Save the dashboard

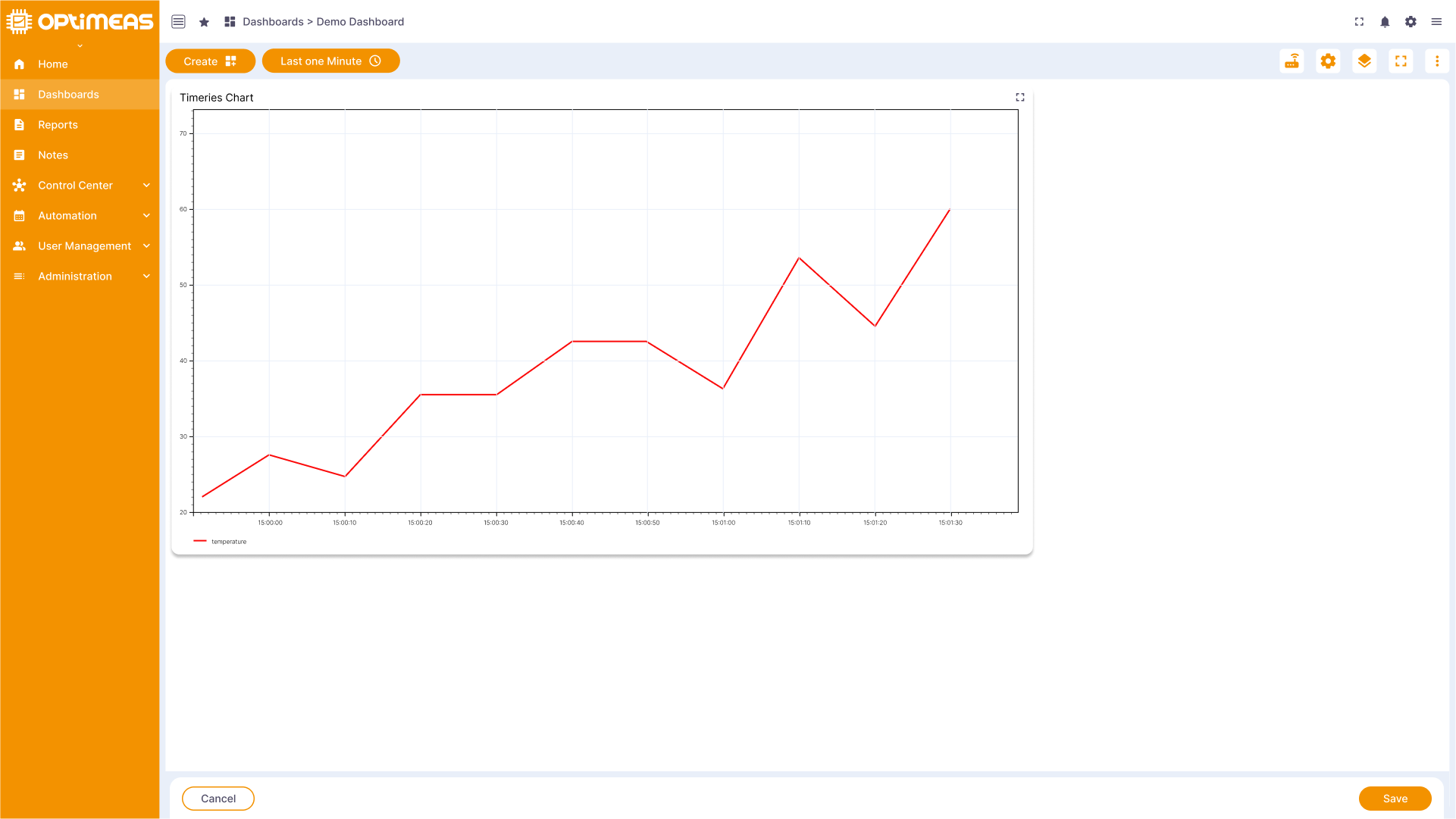tap(1395, 799)
